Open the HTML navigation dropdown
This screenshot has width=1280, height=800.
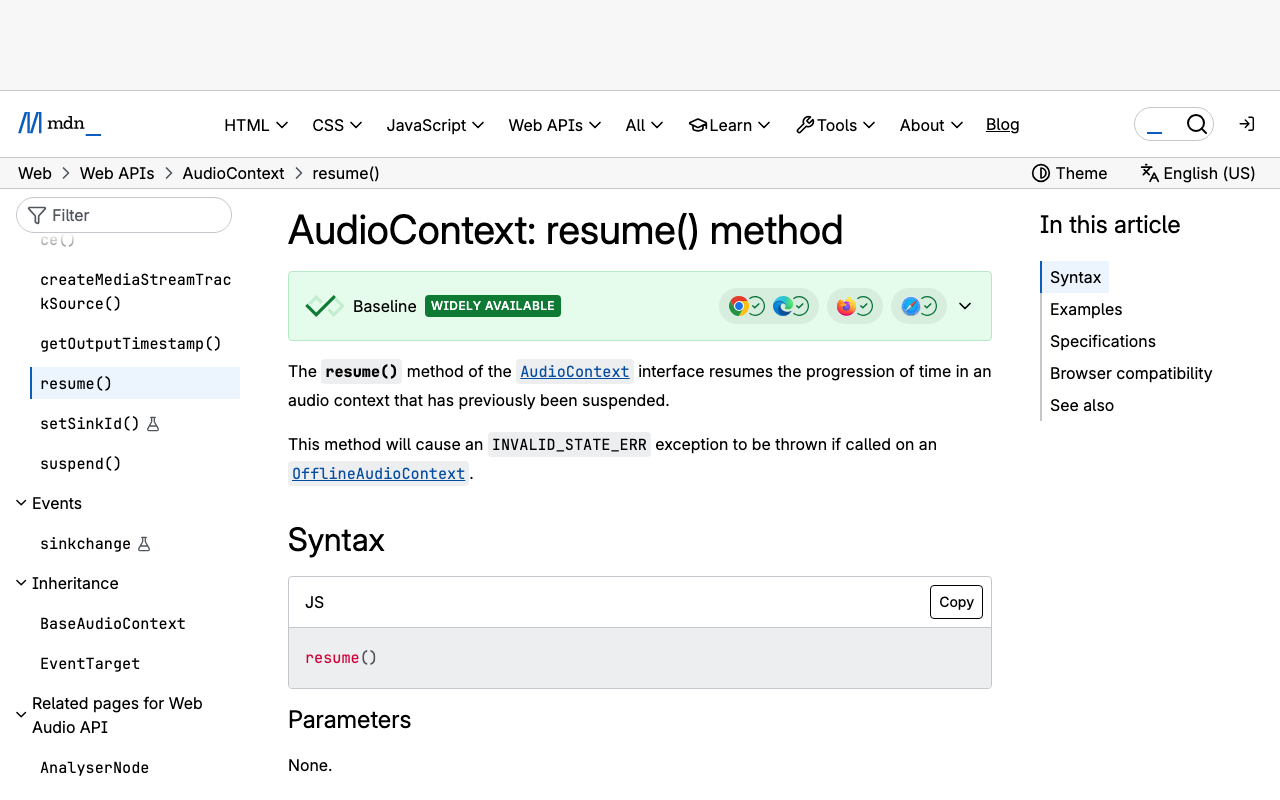(x=256, y=125)
